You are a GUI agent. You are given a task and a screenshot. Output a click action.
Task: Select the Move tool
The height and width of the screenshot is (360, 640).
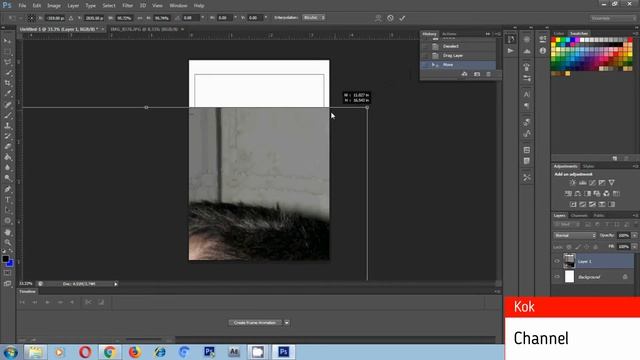click(x=7, y=41)
